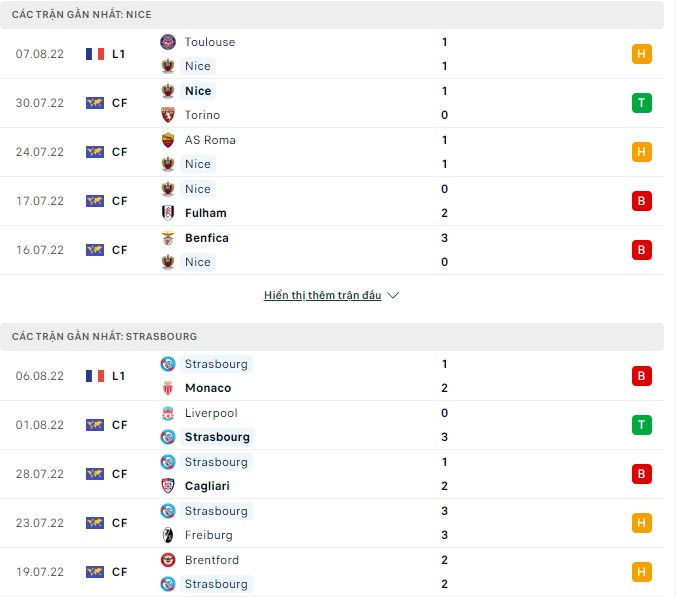676x597 pixels.
Task: Click the Cagliari club crest icon
Action: point(167,486)
